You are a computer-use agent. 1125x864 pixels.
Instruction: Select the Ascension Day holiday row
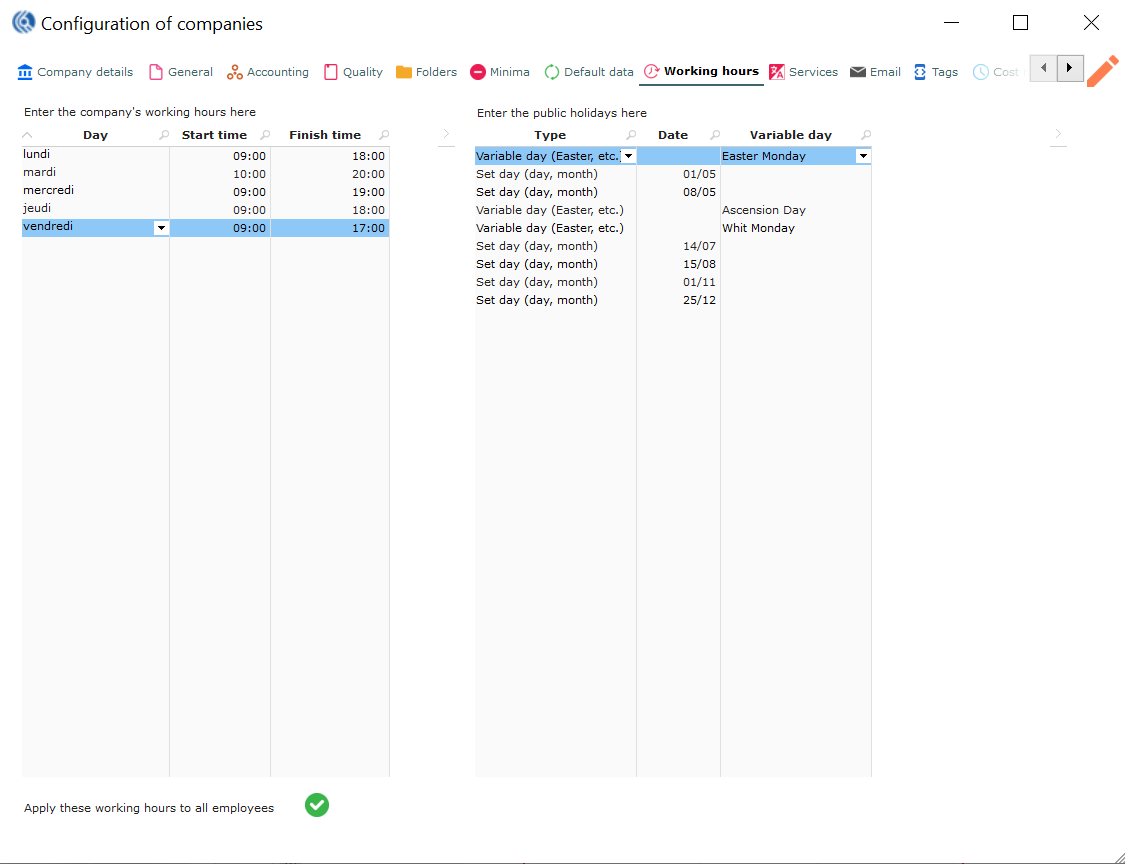[763, 210]
